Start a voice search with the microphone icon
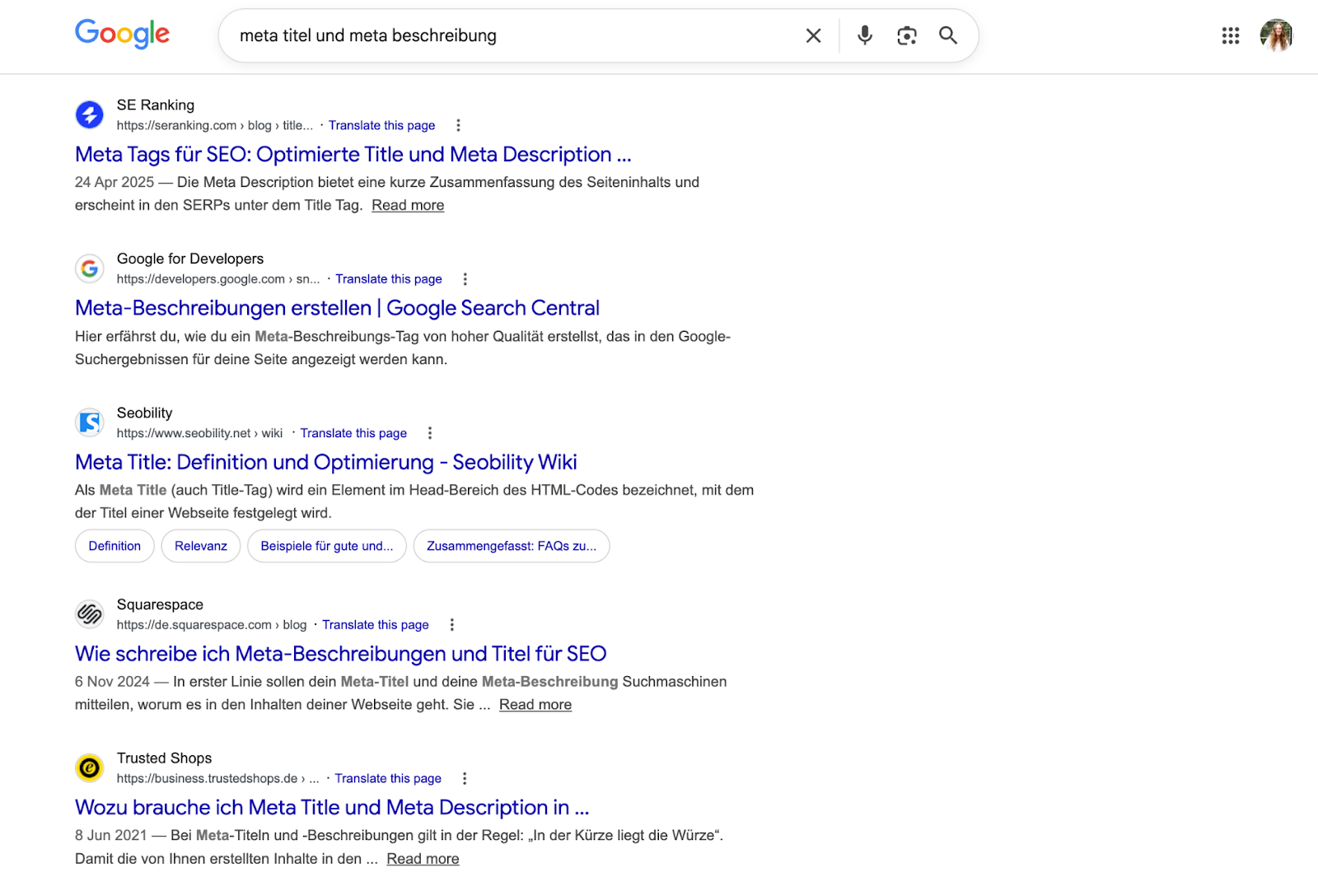The width and height of the screenshot is (1318, 896). click(x=864, y=35)
